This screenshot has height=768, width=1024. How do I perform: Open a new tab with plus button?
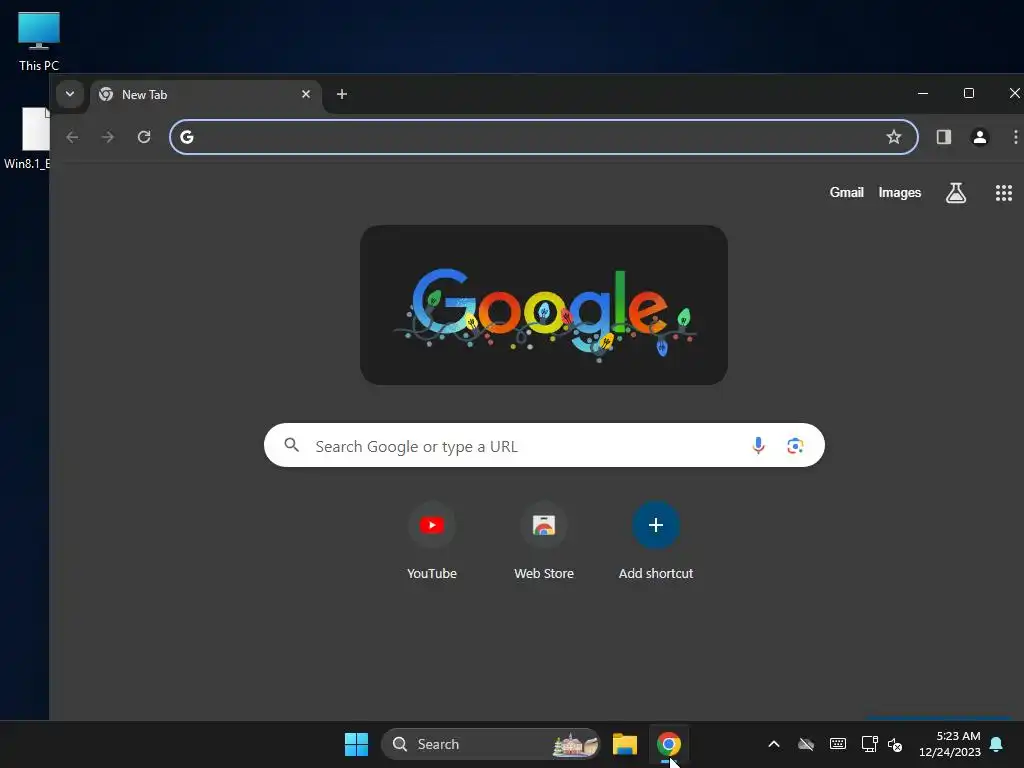pos(342,94)
